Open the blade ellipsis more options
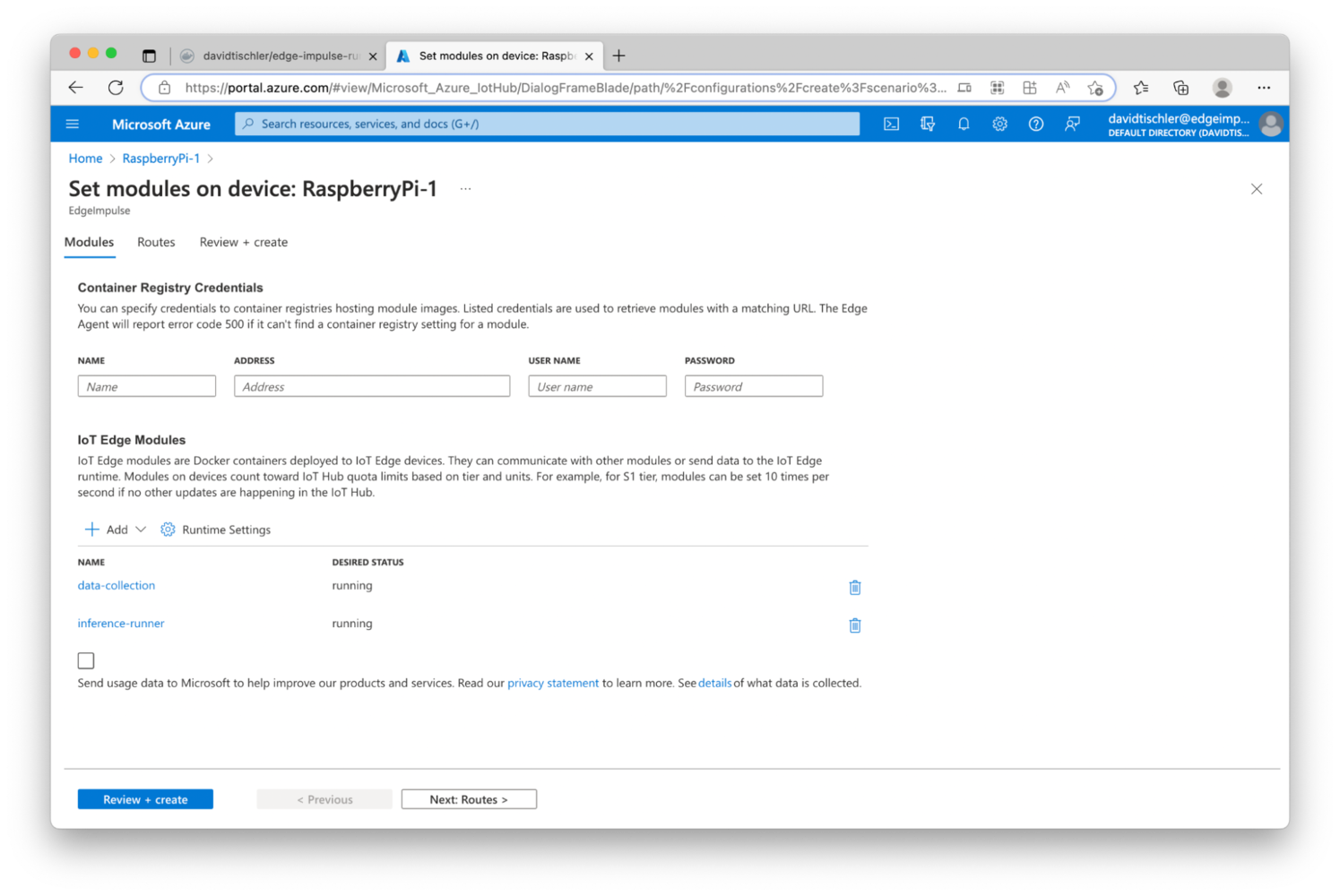Screen dimensions: 1340x896 [465, 189]
